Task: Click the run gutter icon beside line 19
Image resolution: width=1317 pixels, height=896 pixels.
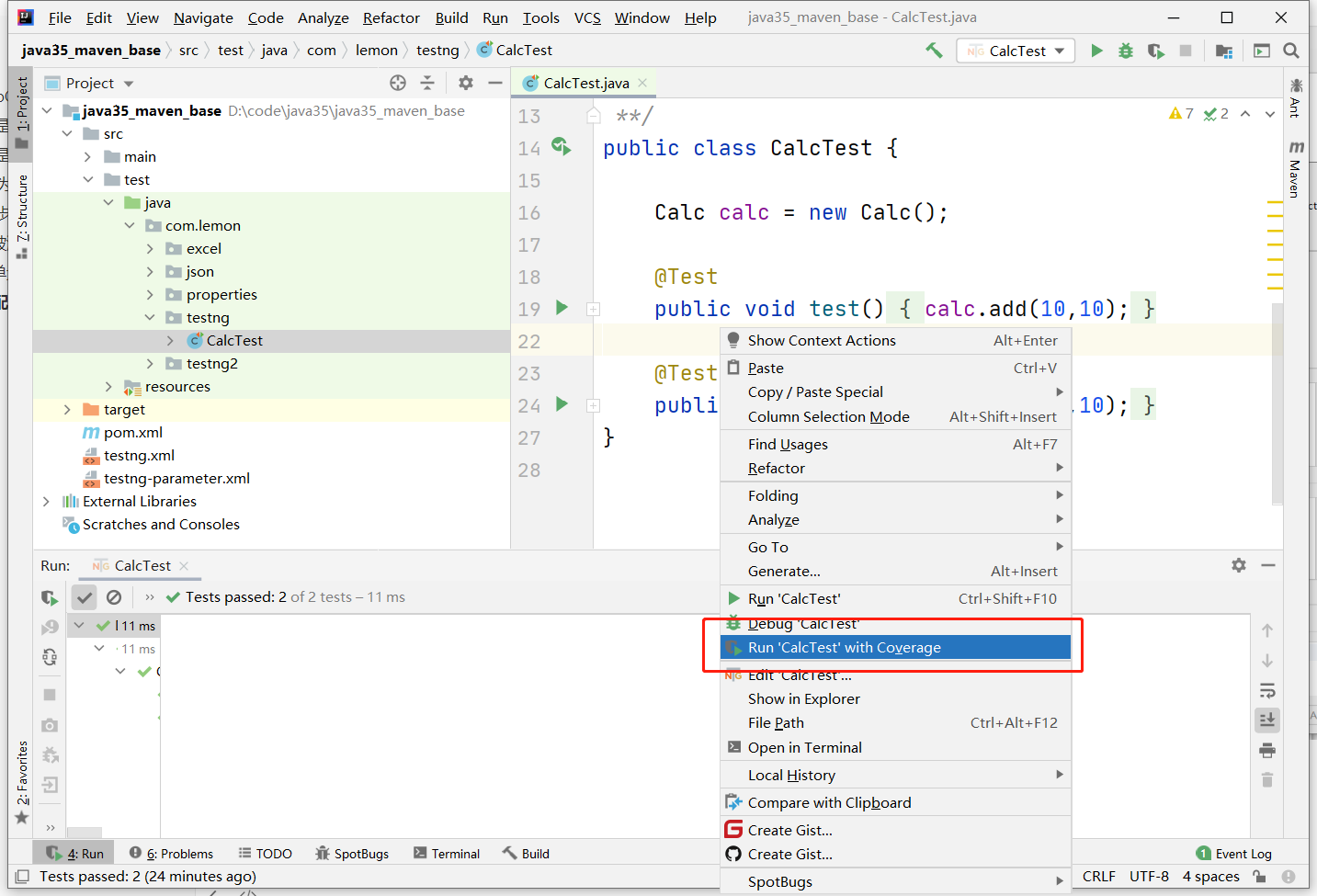Action: click(562, 308)
